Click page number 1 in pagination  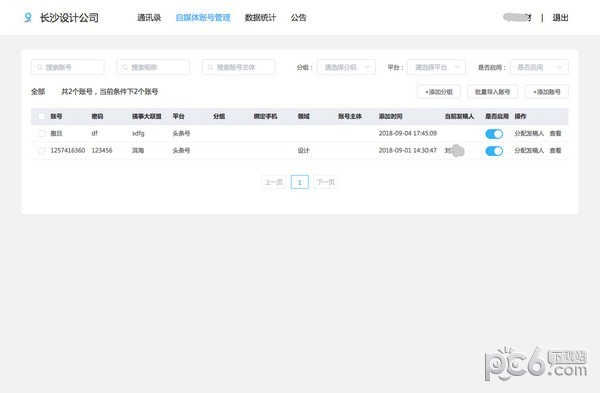300,182
